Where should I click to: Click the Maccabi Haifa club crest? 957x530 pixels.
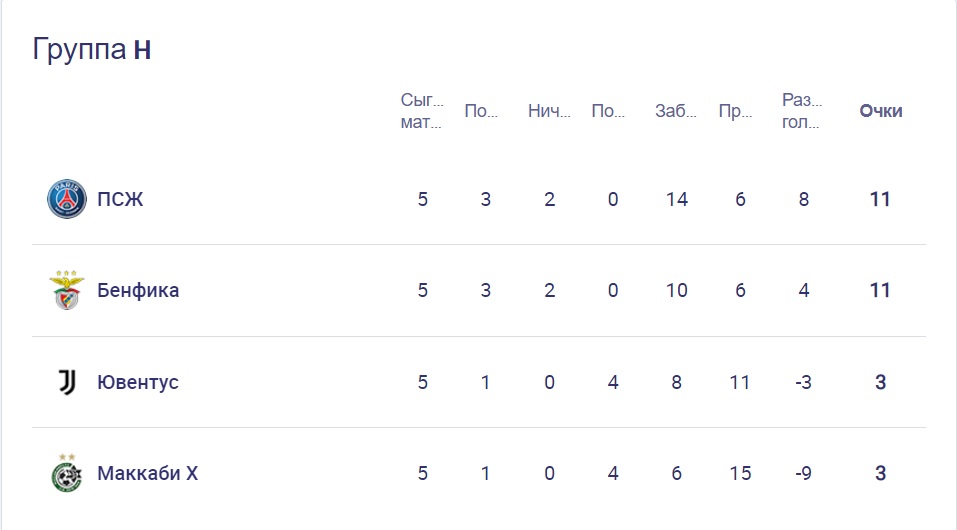click(x=67, y=473)
